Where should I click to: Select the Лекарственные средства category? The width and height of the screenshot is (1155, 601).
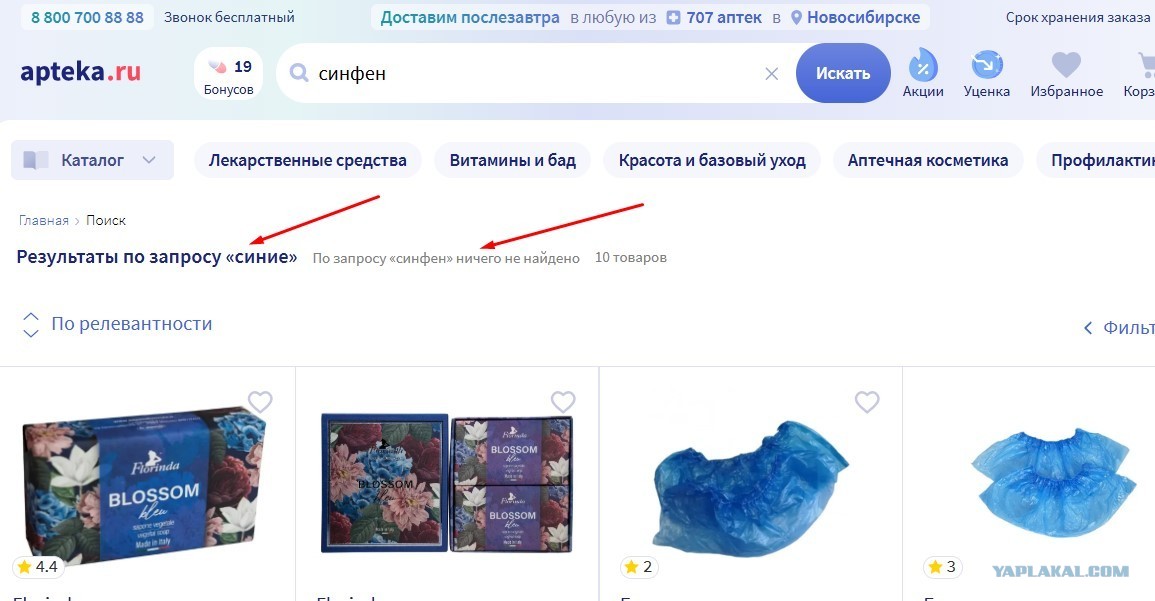click(x=307, y=160)
